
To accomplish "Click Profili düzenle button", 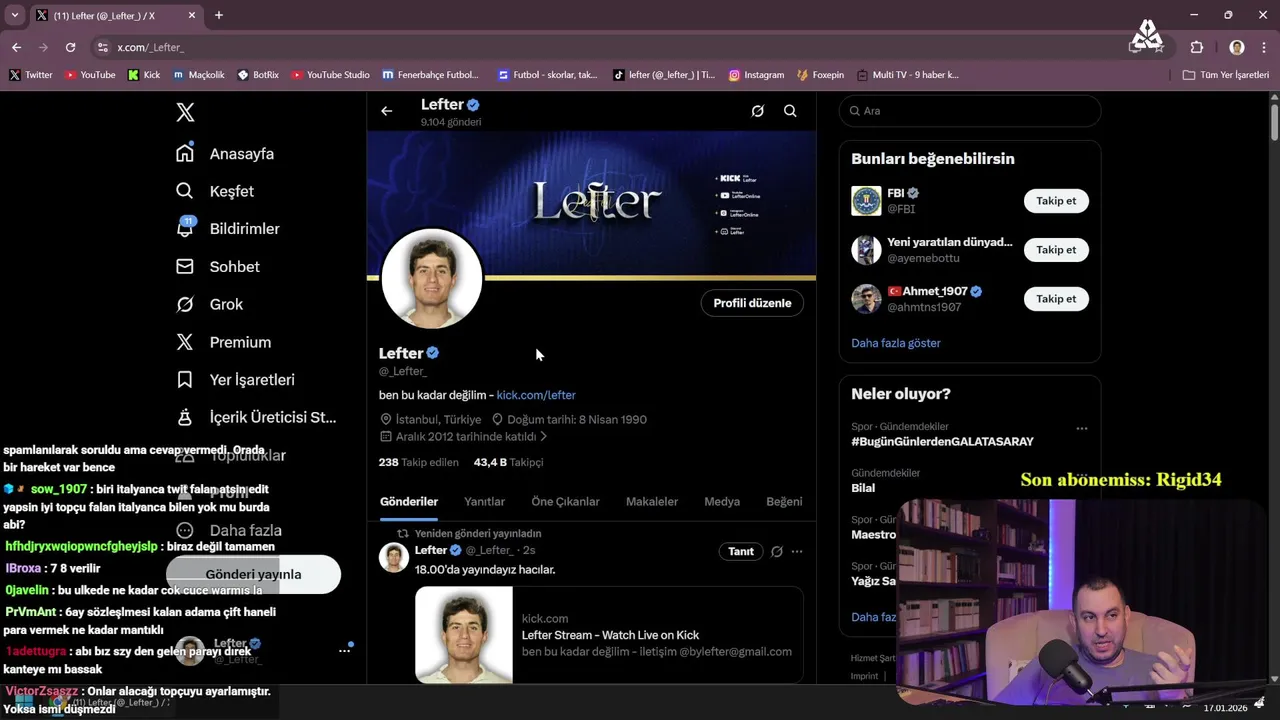I will pos(752,303).
